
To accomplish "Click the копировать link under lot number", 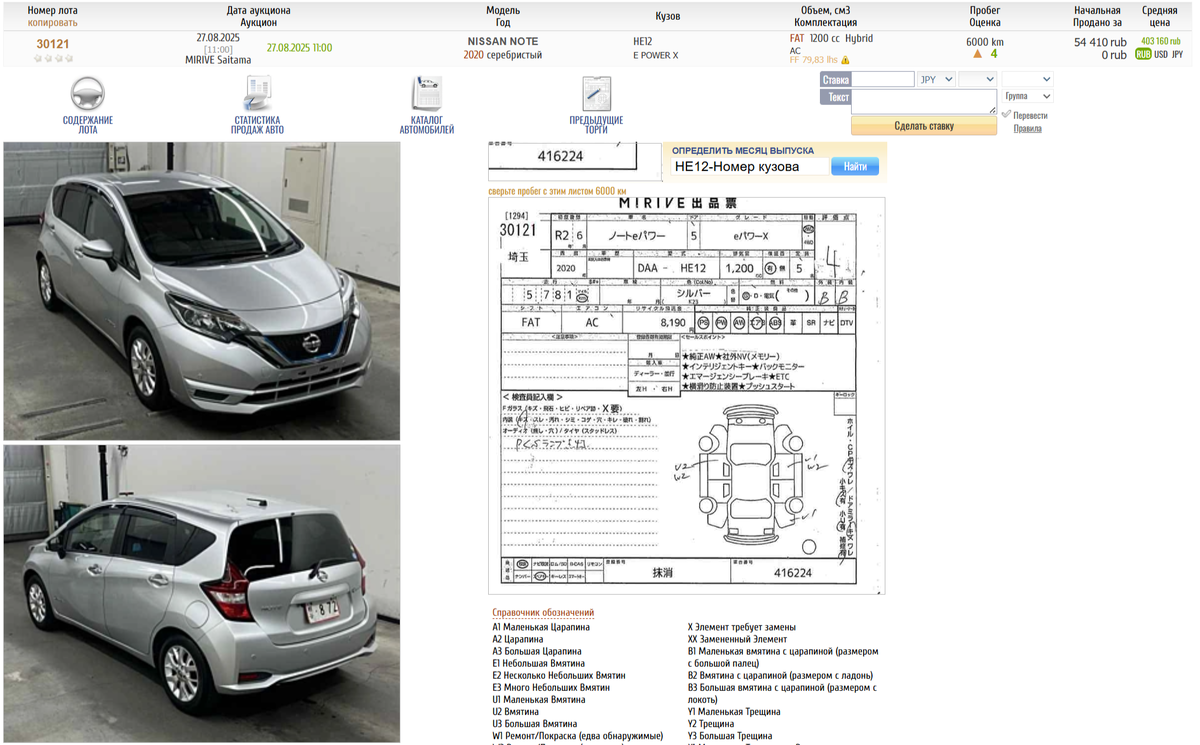I will point(53,22).
